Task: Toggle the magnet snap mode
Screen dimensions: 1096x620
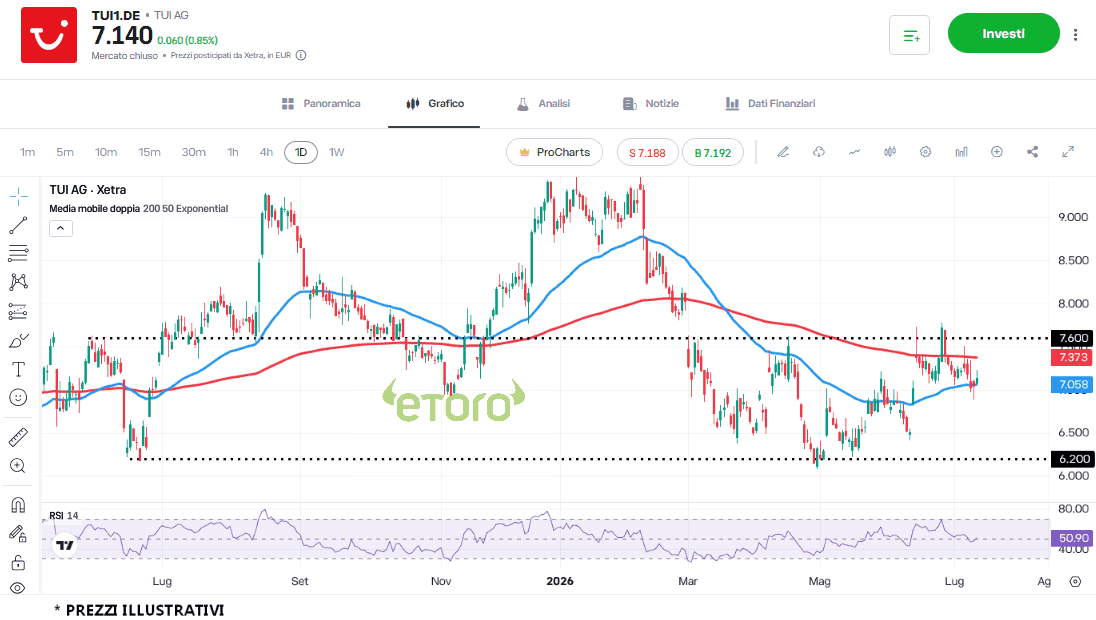Action: click(x=18, y=505)
